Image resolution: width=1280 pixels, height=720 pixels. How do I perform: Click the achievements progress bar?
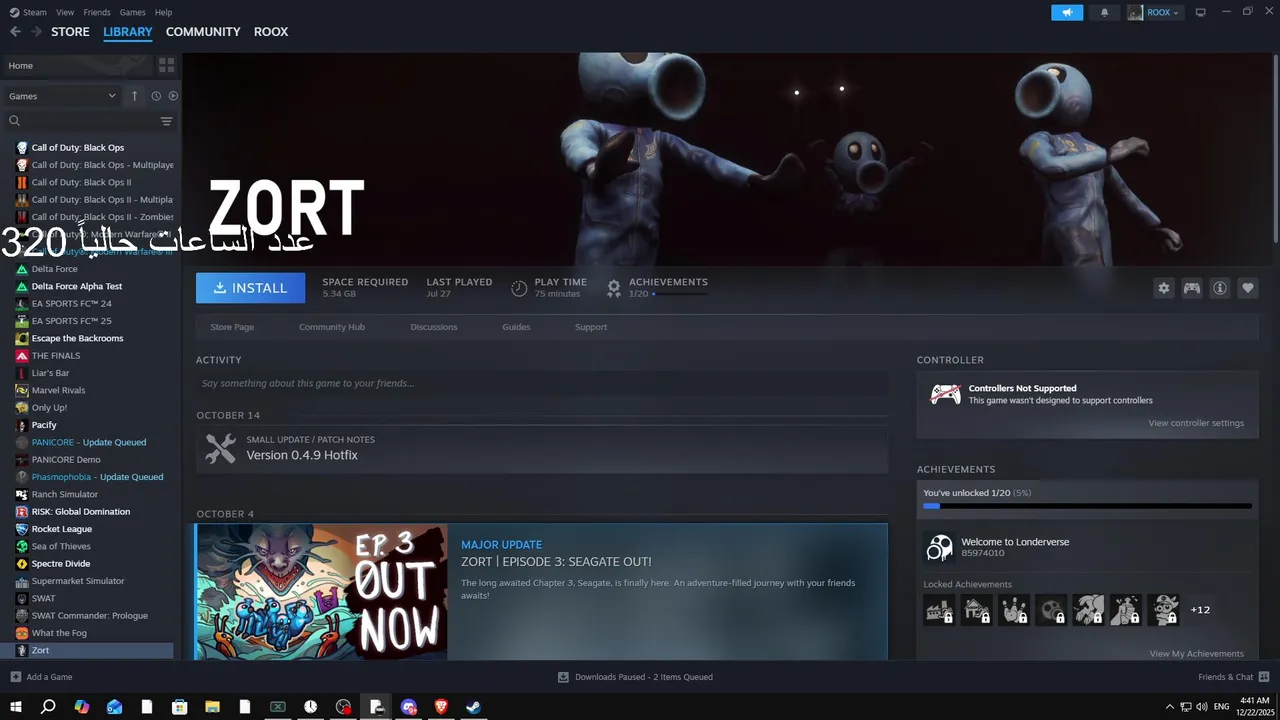1087,506
